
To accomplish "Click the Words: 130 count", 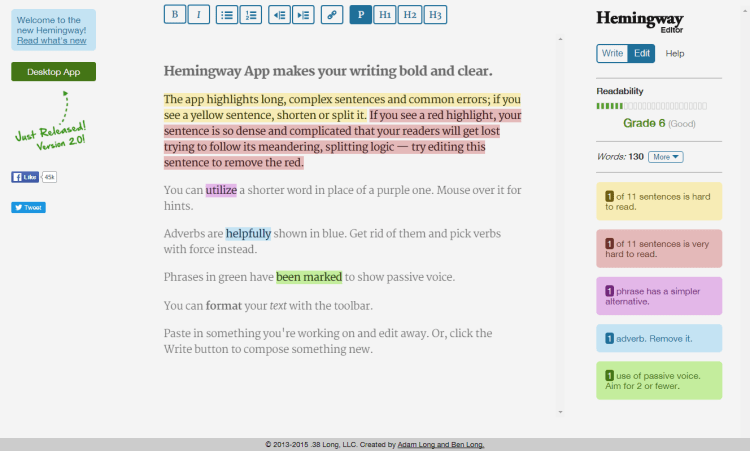I will coord(620,157).
